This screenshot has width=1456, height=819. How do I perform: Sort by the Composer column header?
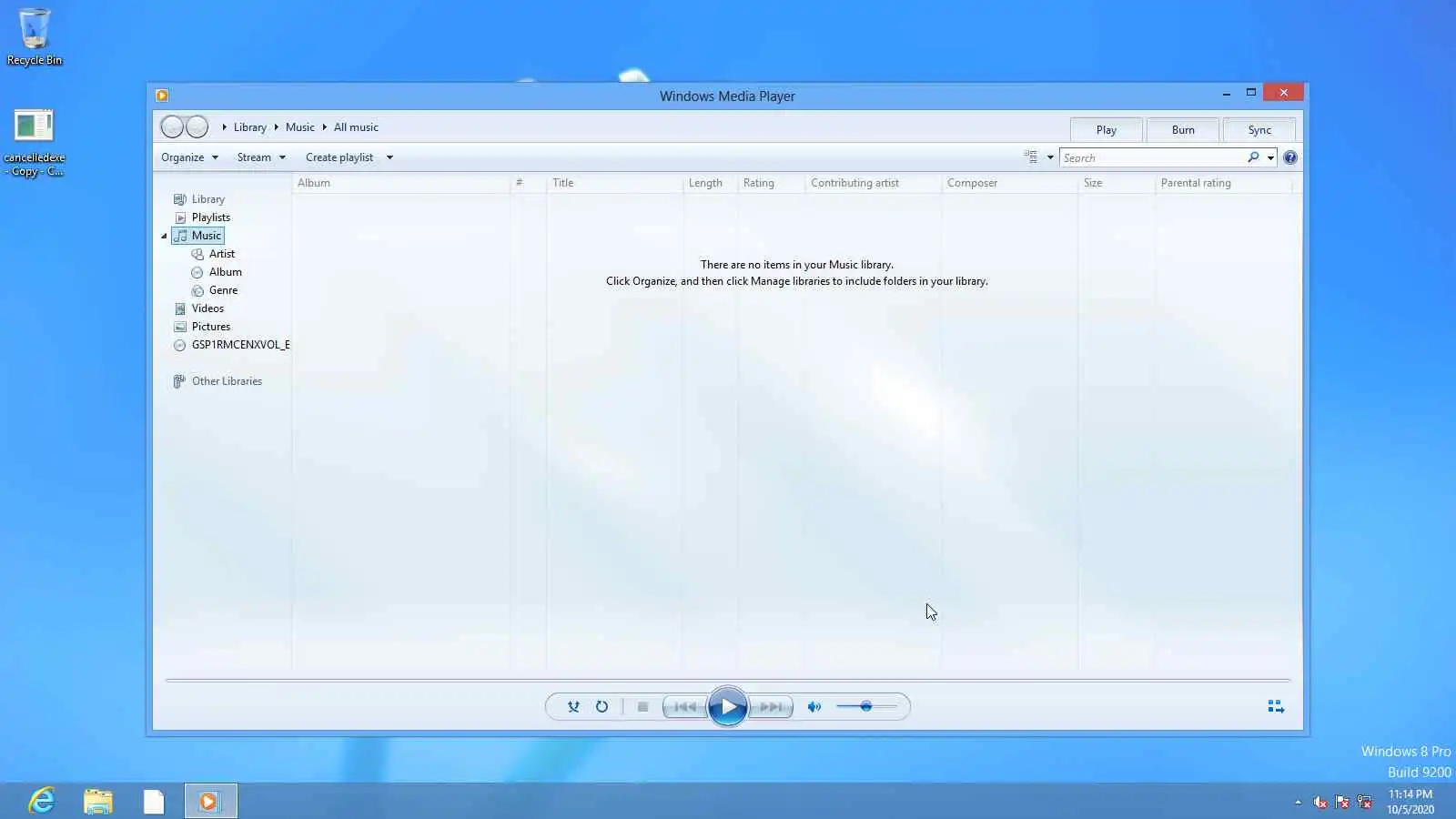click(x=1010, y=183)
